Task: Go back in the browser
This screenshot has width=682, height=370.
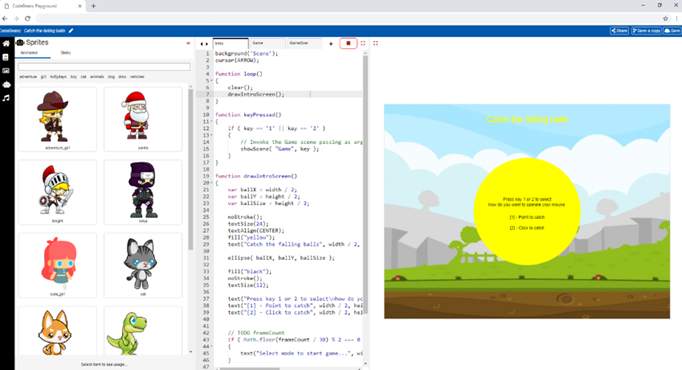Action: pos(5,18)
